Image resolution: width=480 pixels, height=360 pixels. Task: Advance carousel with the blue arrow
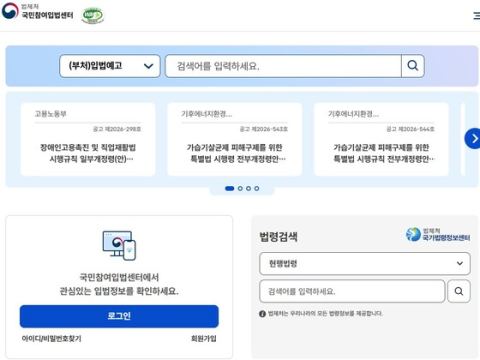click(x=473, y=138)
